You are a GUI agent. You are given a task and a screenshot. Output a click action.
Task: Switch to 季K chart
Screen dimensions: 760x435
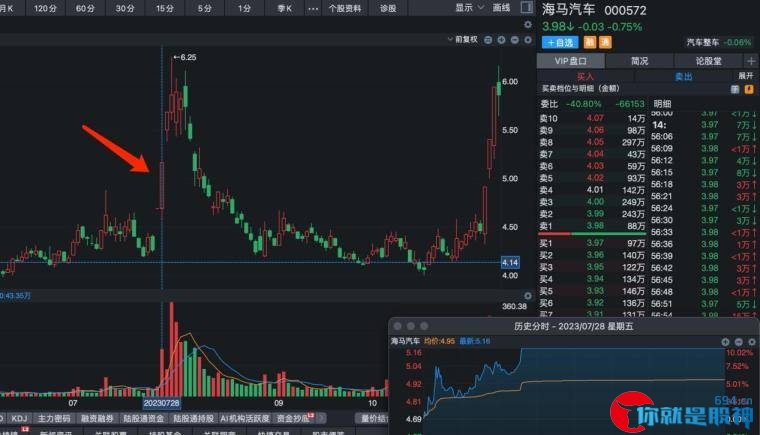point(285,8)
